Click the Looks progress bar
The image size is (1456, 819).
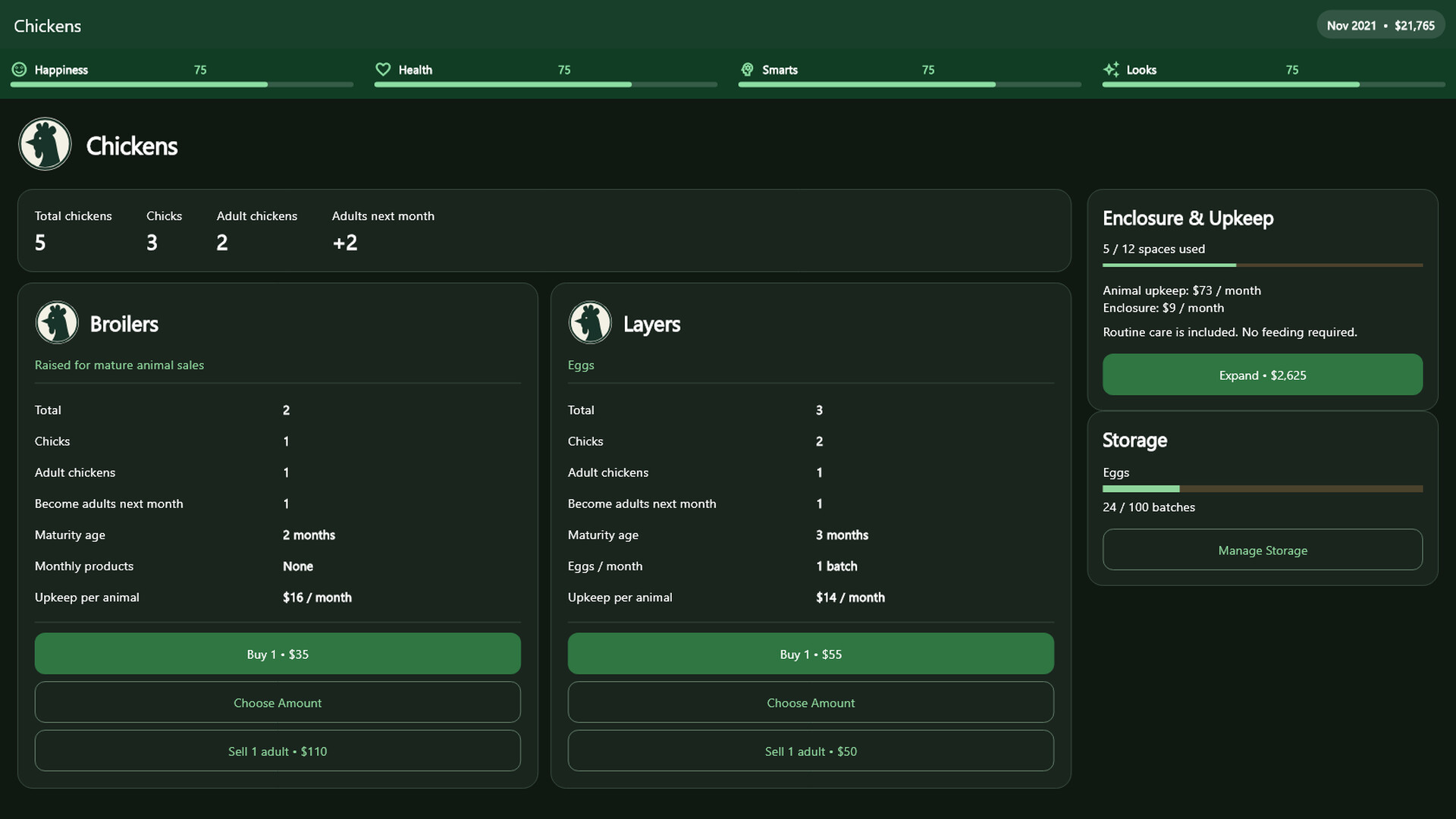[x=1274, y=85]
